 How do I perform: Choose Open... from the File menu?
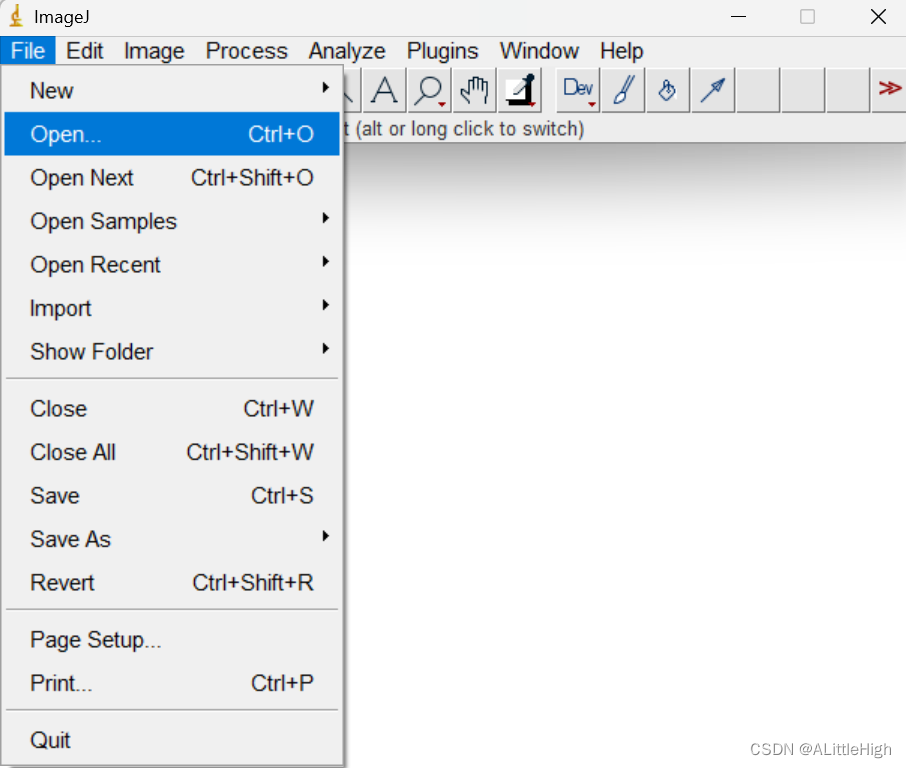point(172,134)
